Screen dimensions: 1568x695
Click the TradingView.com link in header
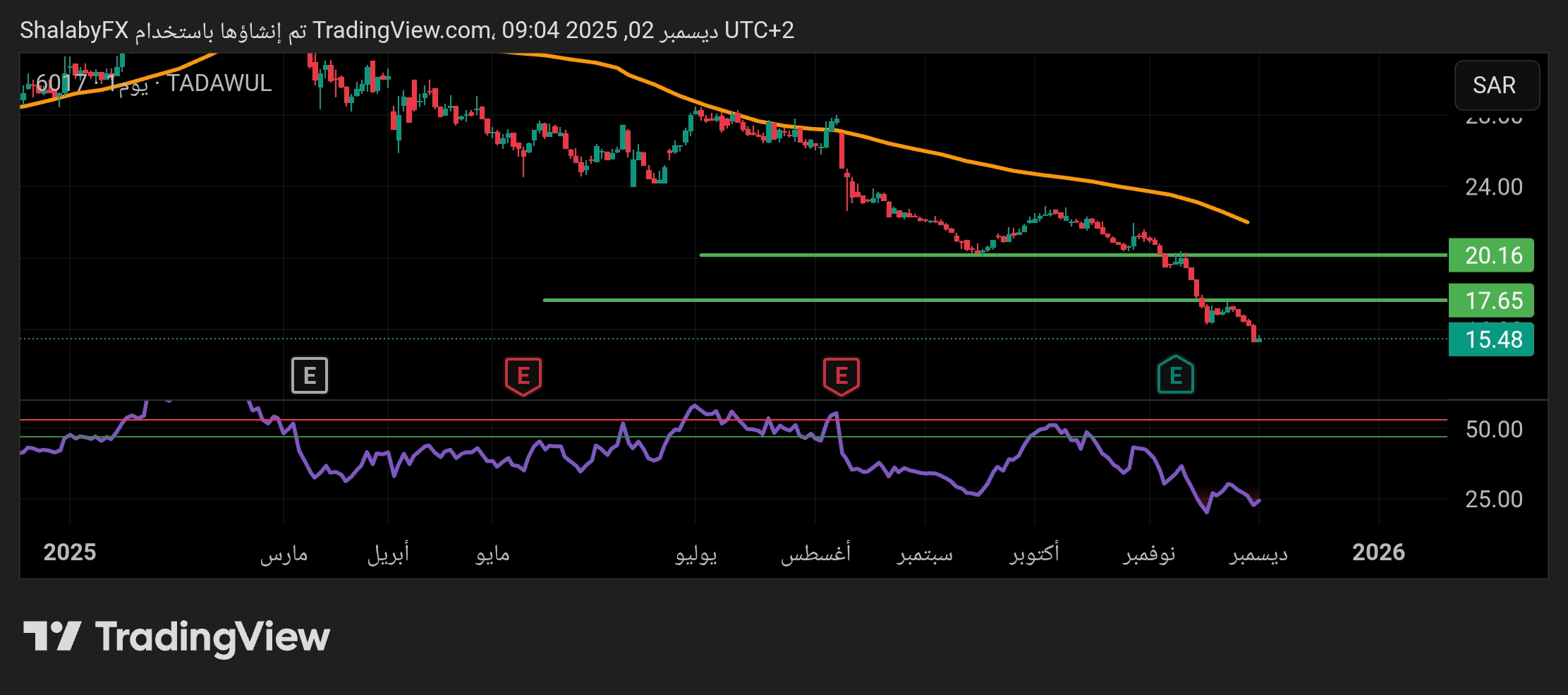tap(402, 30)
